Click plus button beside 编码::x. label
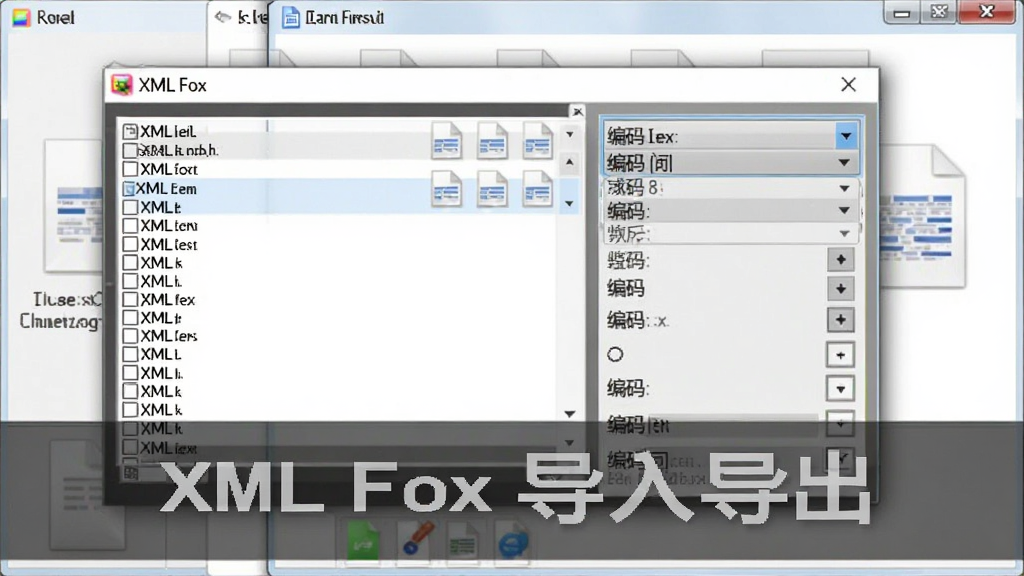Screen dimensions: 1024x576 (x=840, y=320)
